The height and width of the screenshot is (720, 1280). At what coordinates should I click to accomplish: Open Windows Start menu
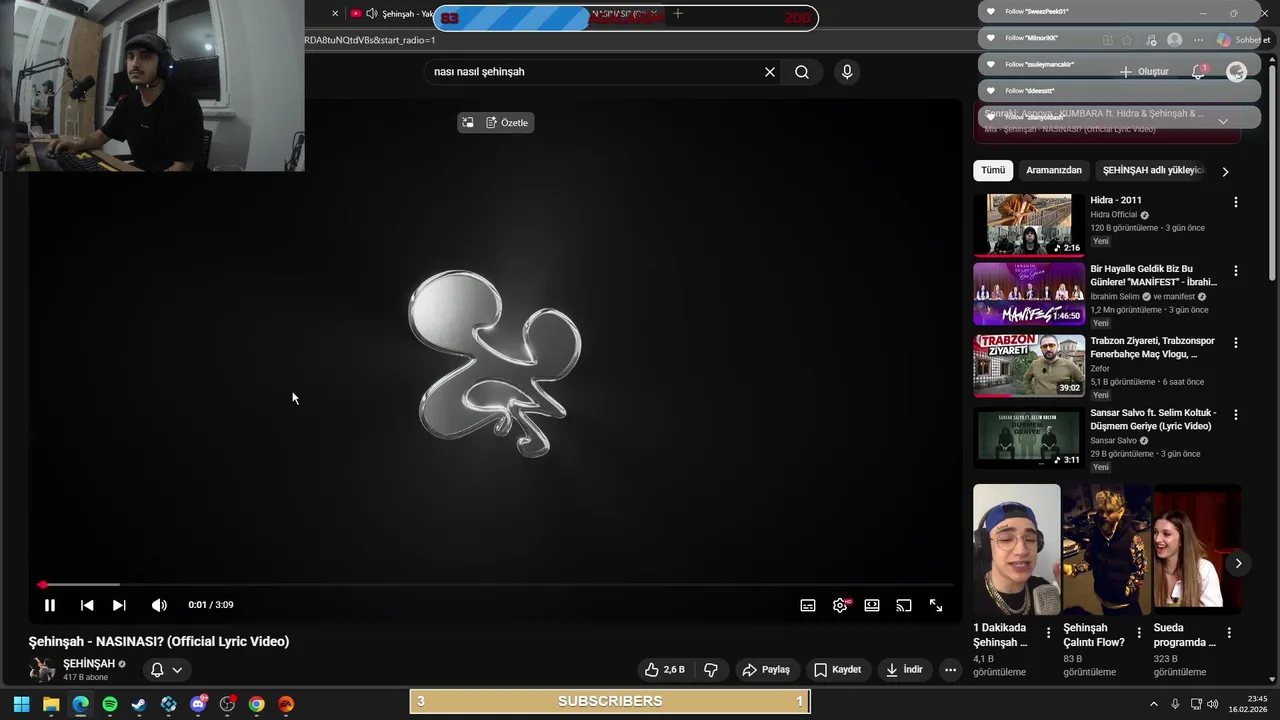click(21, 704)
